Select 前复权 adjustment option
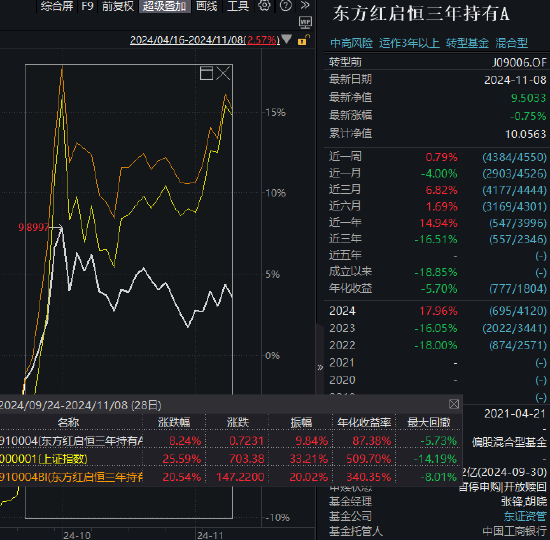550x540 pixels. (118, 6)
